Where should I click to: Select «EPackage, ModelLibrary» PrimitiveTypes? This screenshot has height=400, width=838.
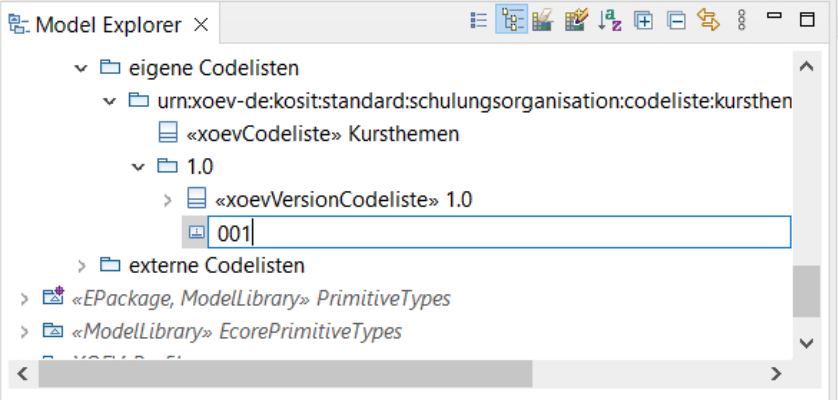260,298
